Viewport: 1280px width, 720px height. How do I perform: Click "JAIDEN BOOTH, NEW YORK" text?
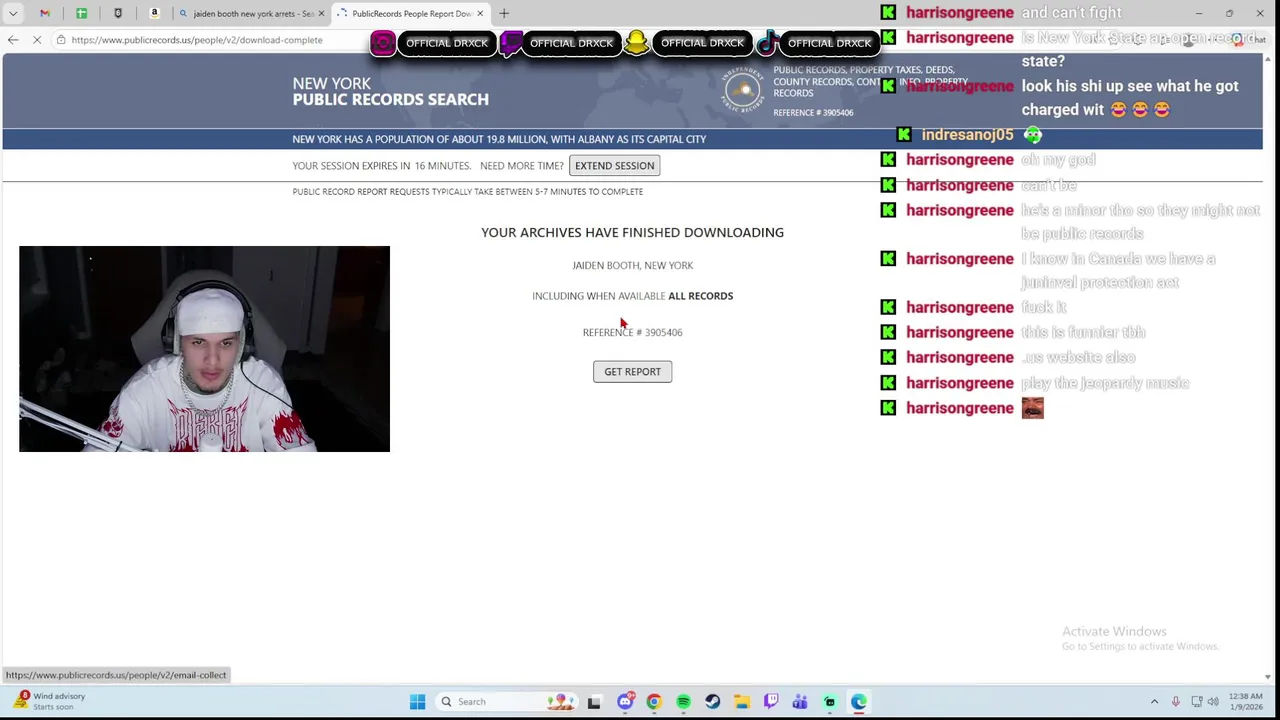632,266
